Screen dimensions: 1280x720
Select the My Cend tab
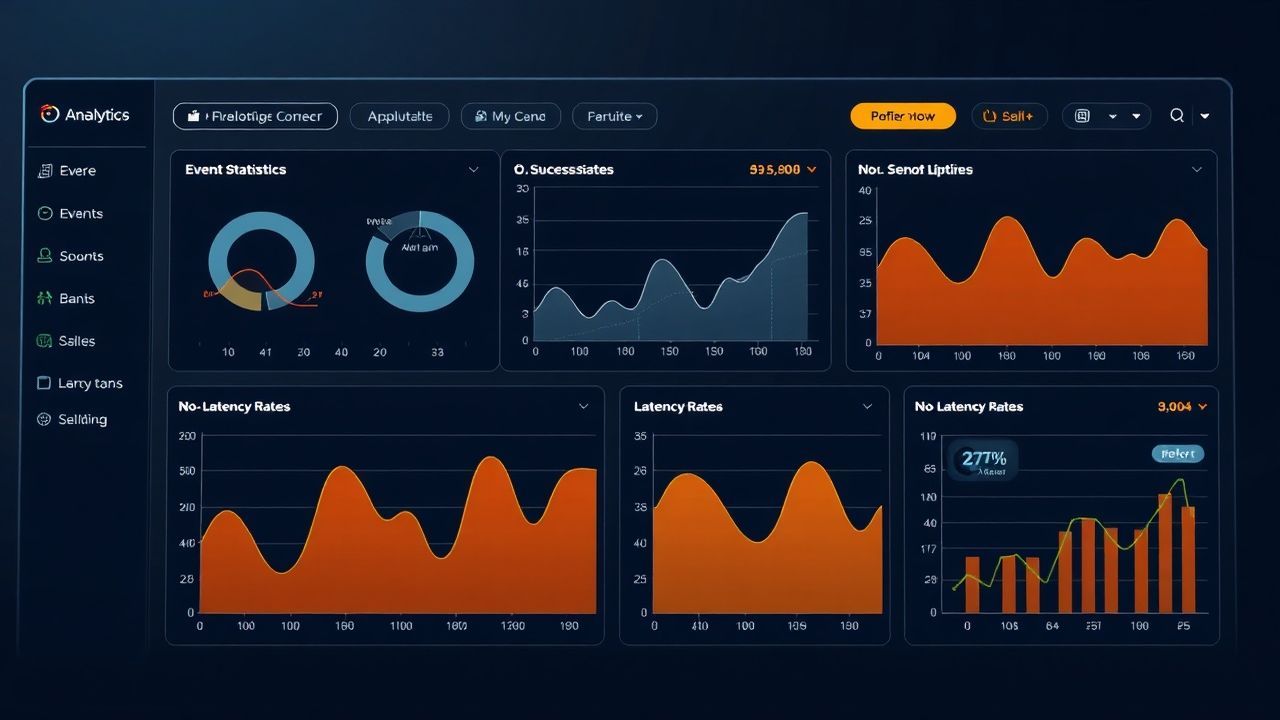(510, 116)
